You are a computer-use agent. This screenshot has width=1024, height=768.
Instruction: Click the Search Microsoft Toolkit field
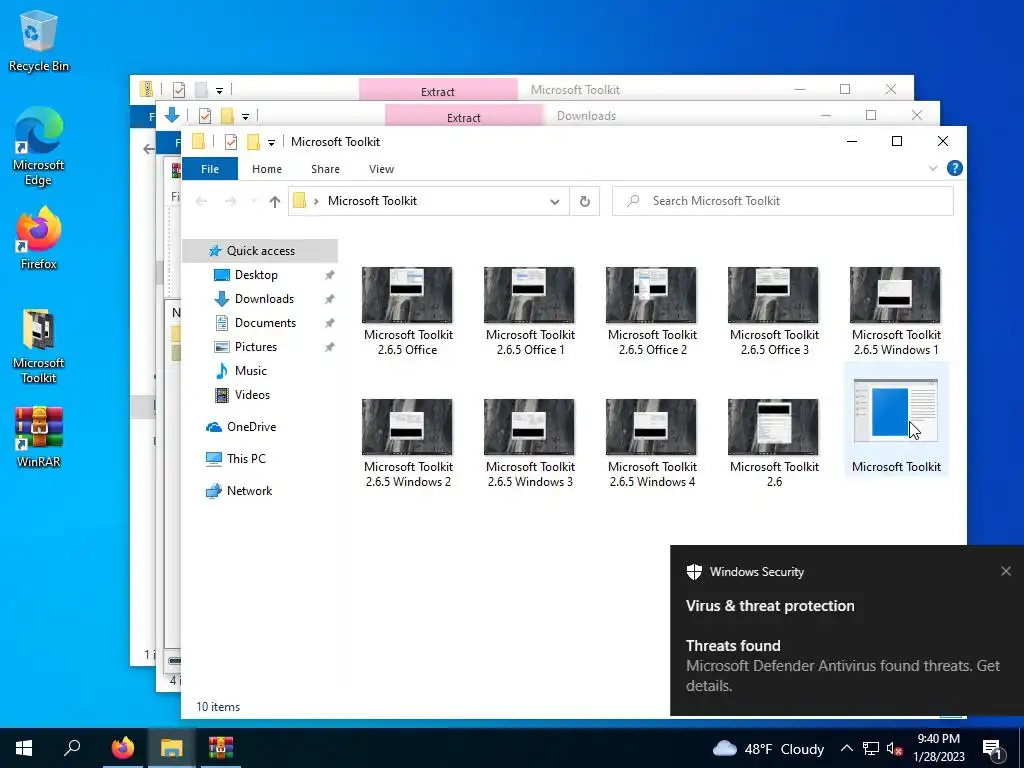[x=782, y=201]
